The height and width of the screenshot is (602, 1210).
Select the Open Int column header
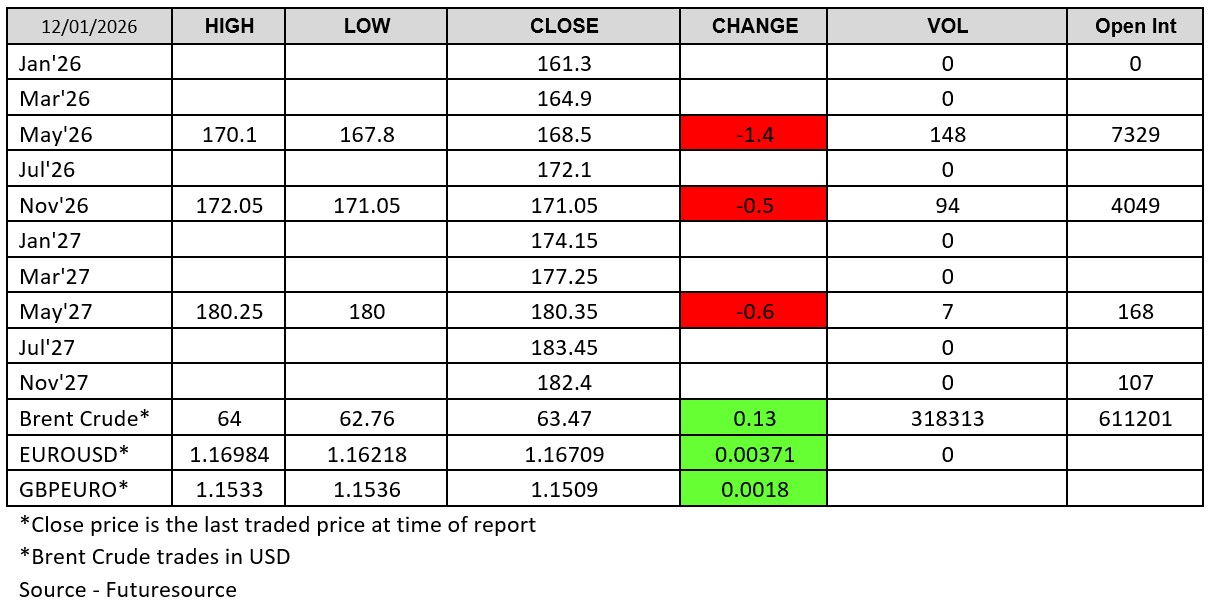pyautogui.click(x=1135, y=27)
